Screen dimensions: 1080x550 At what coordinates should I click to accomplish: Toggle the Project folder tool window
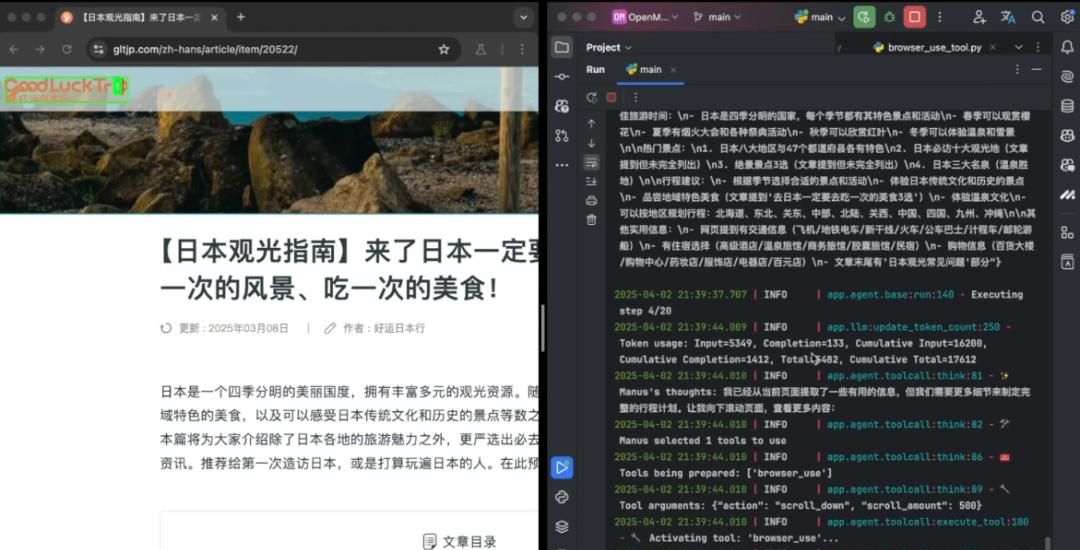[562, 47]
